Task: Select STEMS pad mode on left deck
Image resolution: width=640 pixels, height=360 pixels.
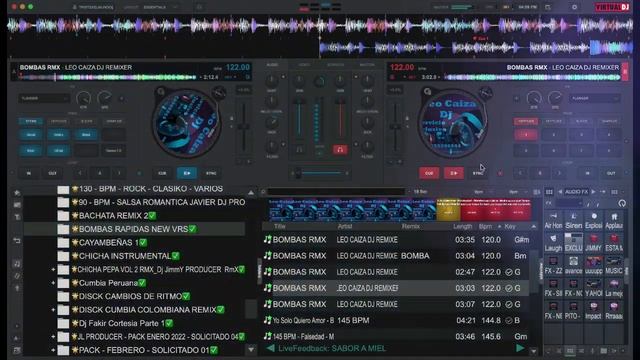Action: tap(31, 121)
